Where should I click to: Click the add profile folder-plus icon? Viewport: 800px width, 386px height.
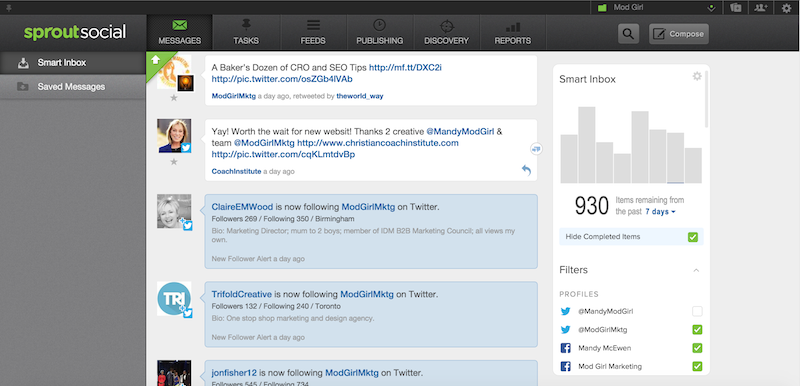pos(735,8)
